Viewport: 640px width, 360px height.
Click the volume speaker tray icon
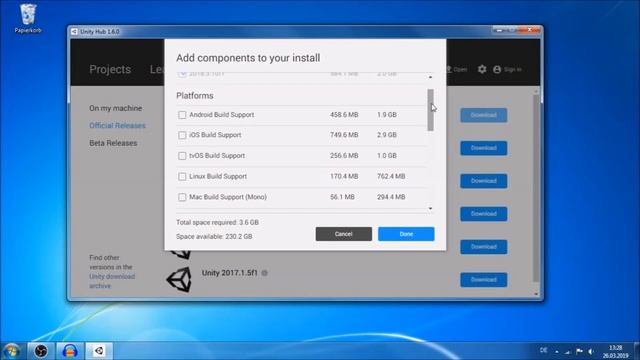pos(591,351)
